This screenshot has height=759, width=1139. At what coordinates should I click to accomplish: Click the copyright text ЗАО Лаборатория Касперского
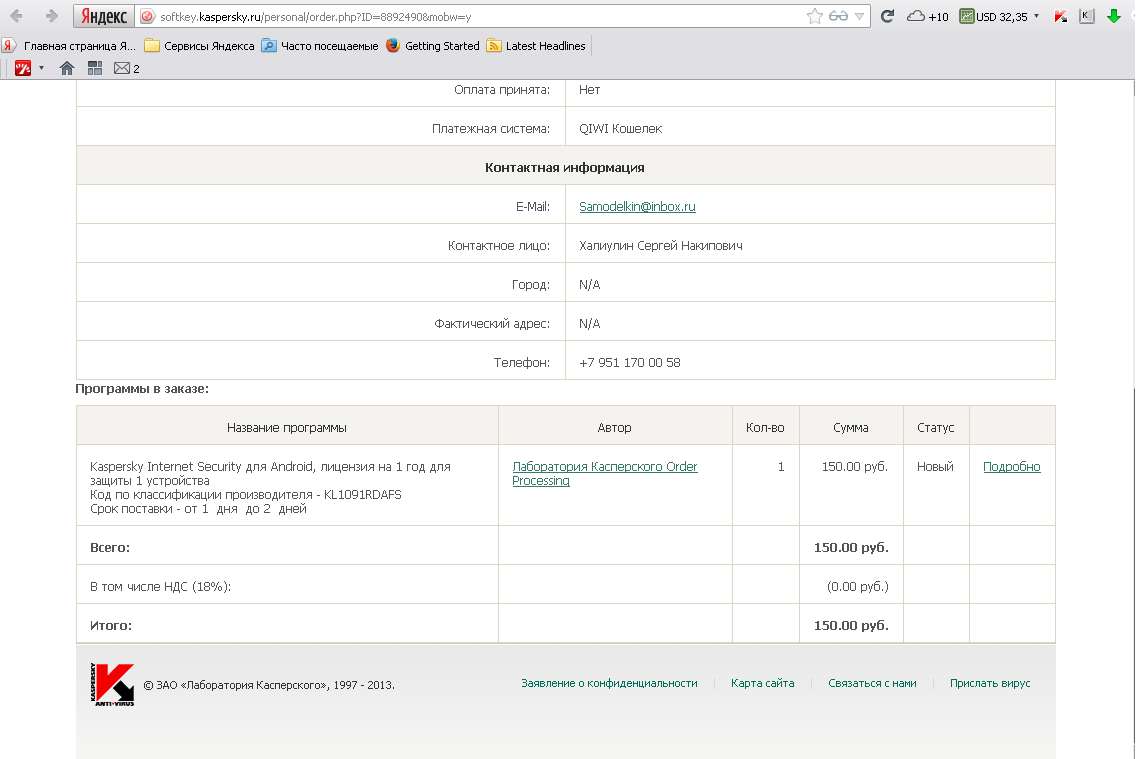click(269, 685)
